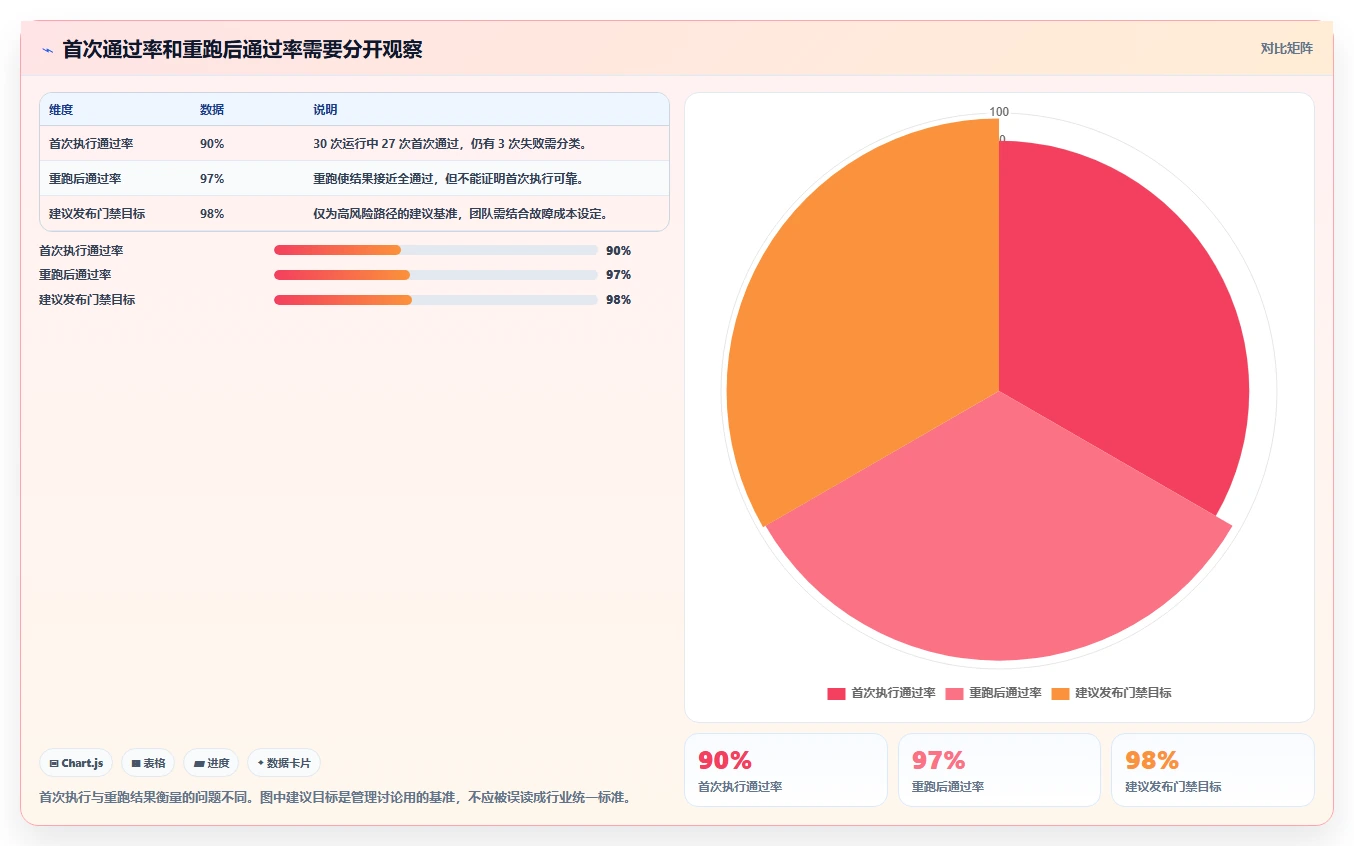Screen dimensions: 1354x846
Task: Click the 重跑后通过率 progress bar at 97%
Action: click(436, 275)
